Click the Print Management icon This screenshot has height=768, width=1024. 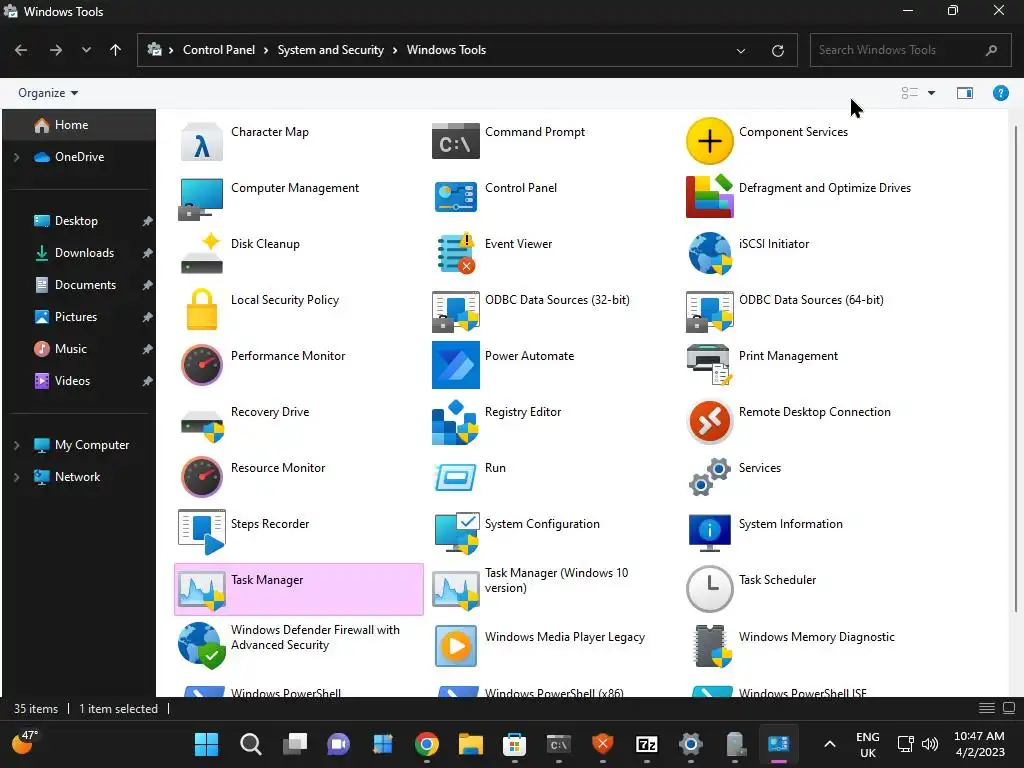(x=709, y=364)
